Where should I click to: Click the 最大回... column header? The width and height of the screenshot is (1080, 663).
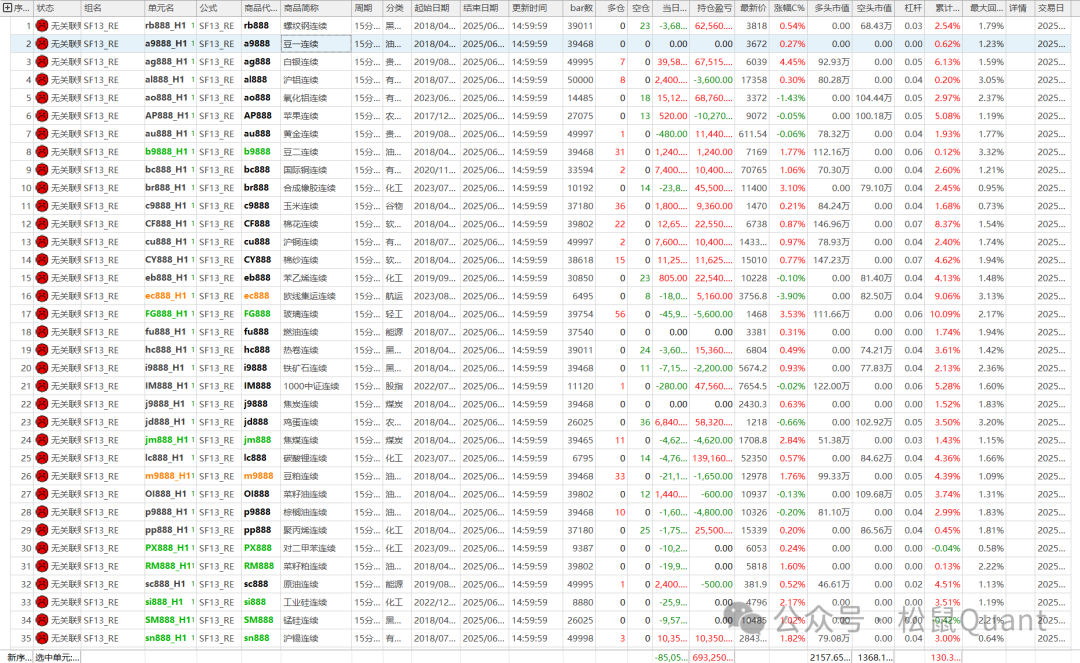tap(989, 7)
